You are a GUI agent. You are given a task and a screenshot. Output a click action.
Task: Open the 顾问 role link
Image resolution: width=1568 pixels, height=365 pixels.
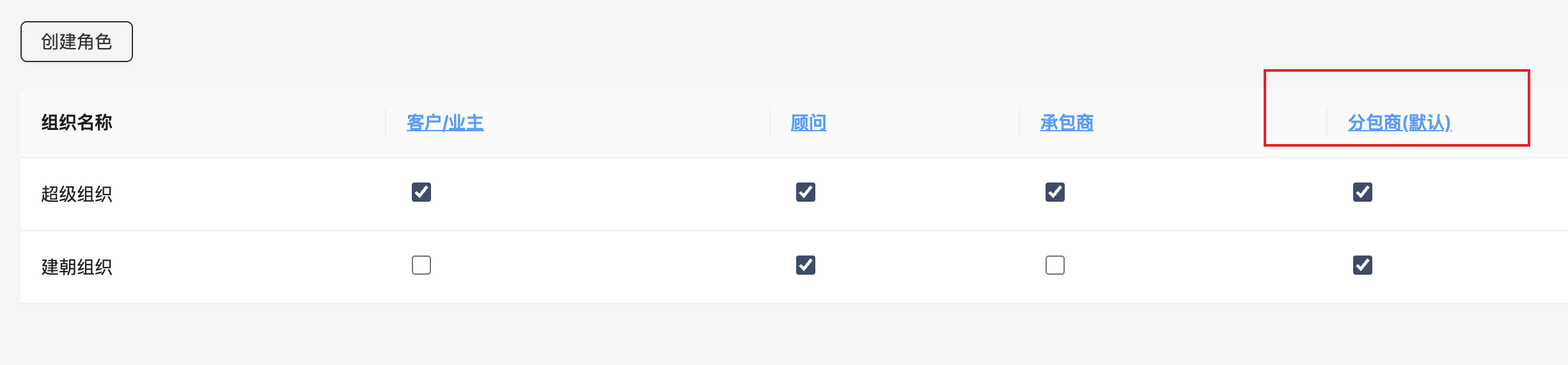808,122
